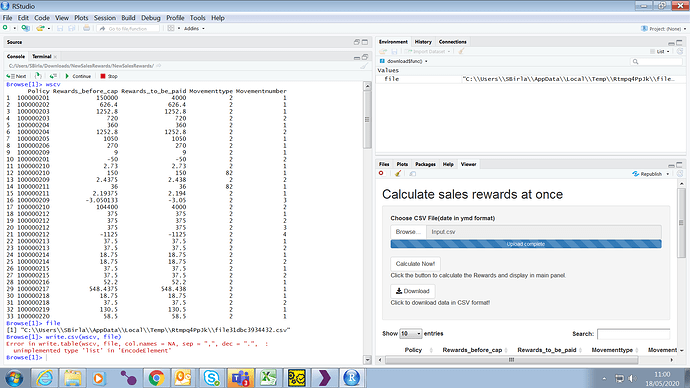690x388 pixels.
Task: Click the Upload complete progress bar
Action: 526,244
